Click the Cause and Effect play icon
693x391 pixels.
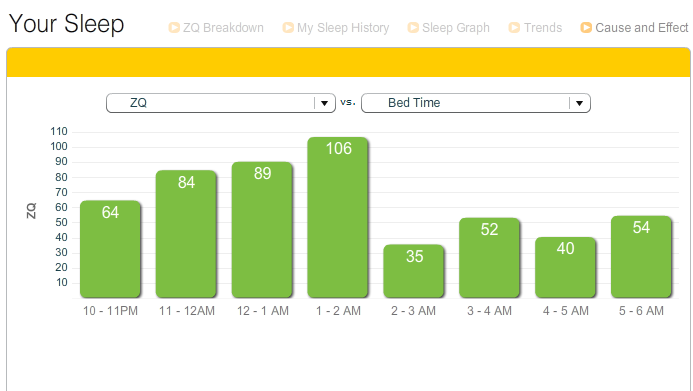[586, 28]
